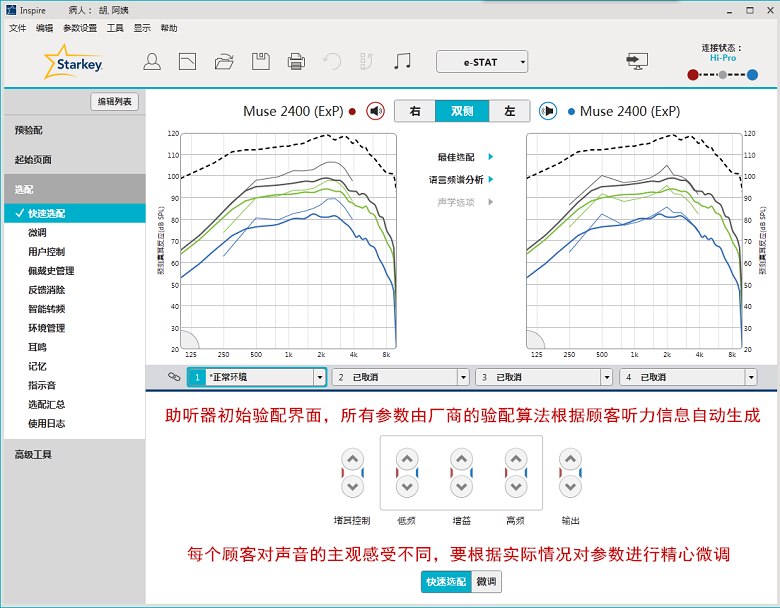This screenshot has width=780, height=608.
Task: Switch to the 微调 tab at bottom
Action: point(485,581)
